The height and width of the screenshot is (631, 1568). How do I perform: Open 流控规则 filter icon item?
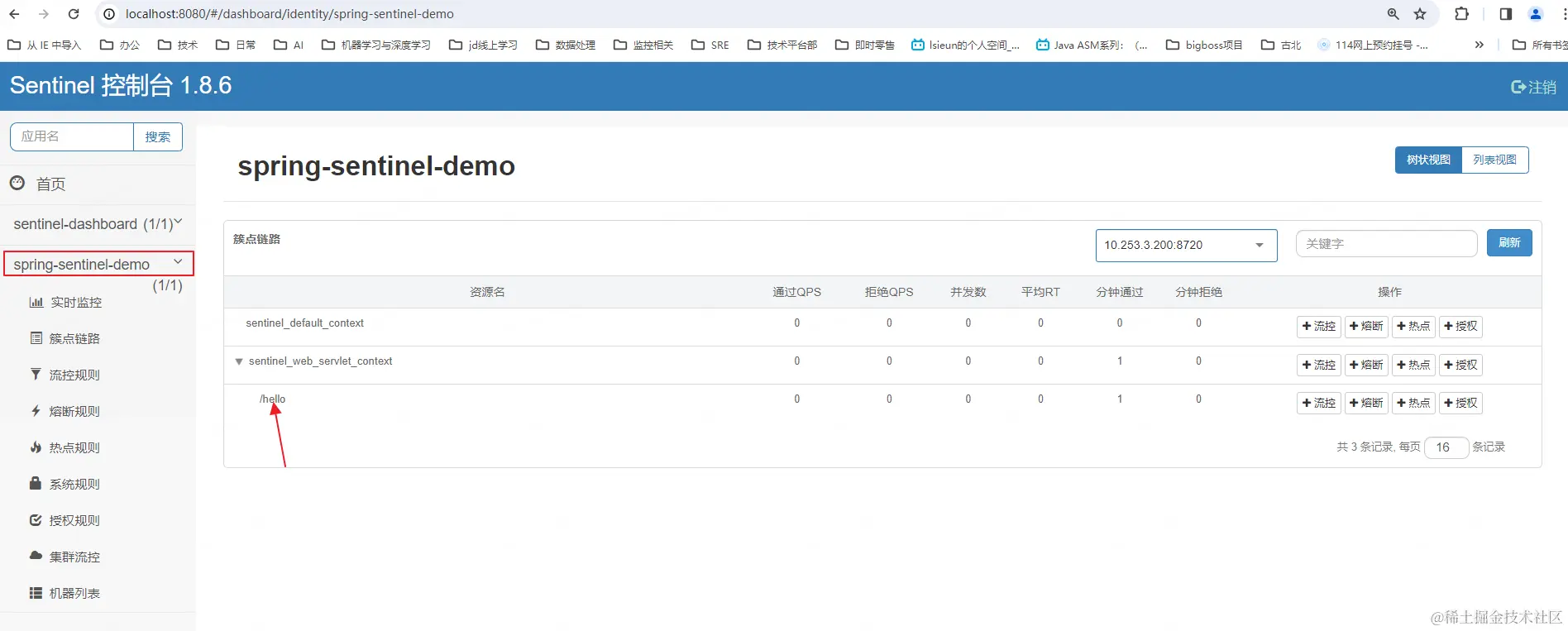click(x=36, y=375)
